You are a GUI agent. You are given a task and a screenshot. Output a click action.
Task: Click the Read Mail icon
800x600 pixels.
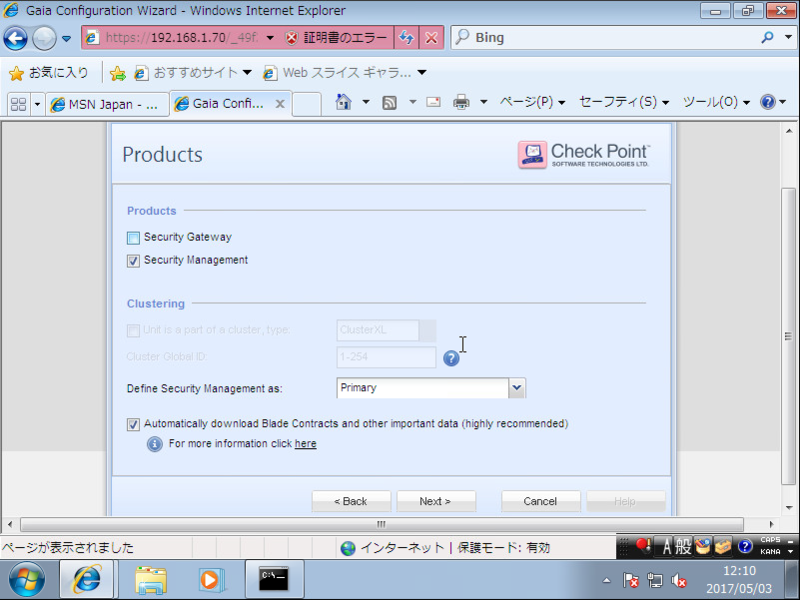pyautogui.click(x=433, y=103)
